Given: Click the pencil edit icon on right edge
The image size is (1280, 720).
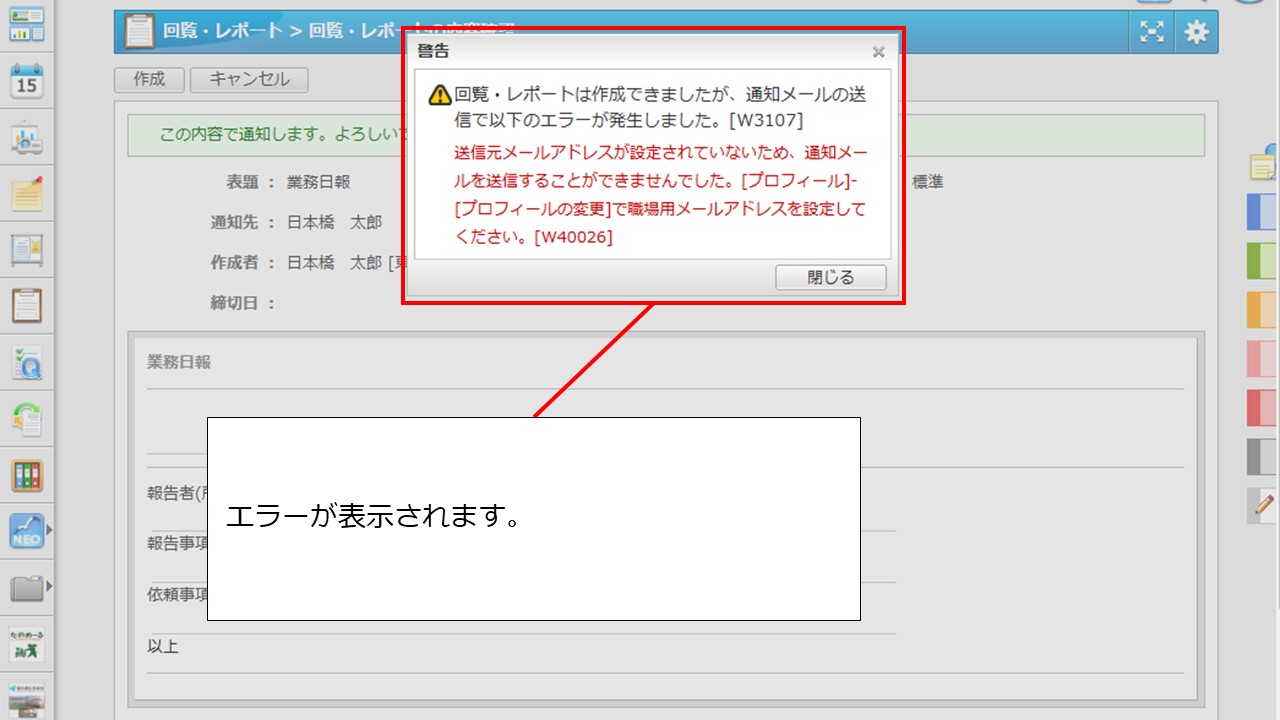Looking at the screenshot, I should (1263, 506).
